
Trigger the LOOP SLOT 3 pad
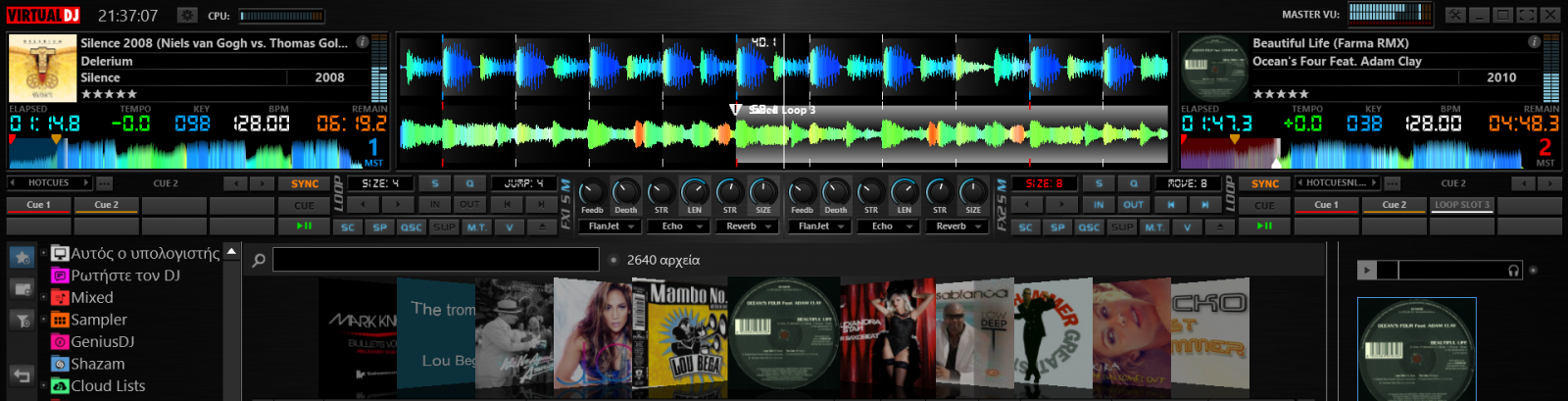pos(1462,205)
